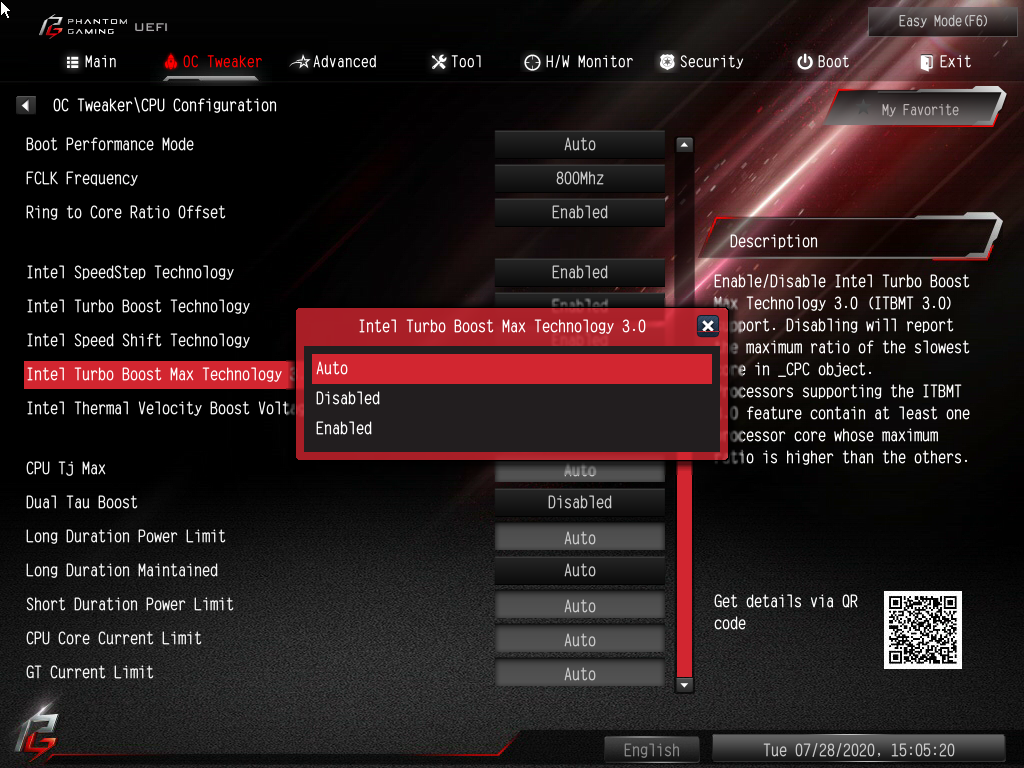Select highlighted Intel Turbo Boost Max Technology row
The image size is (1024, 768).
pos(160,374)
